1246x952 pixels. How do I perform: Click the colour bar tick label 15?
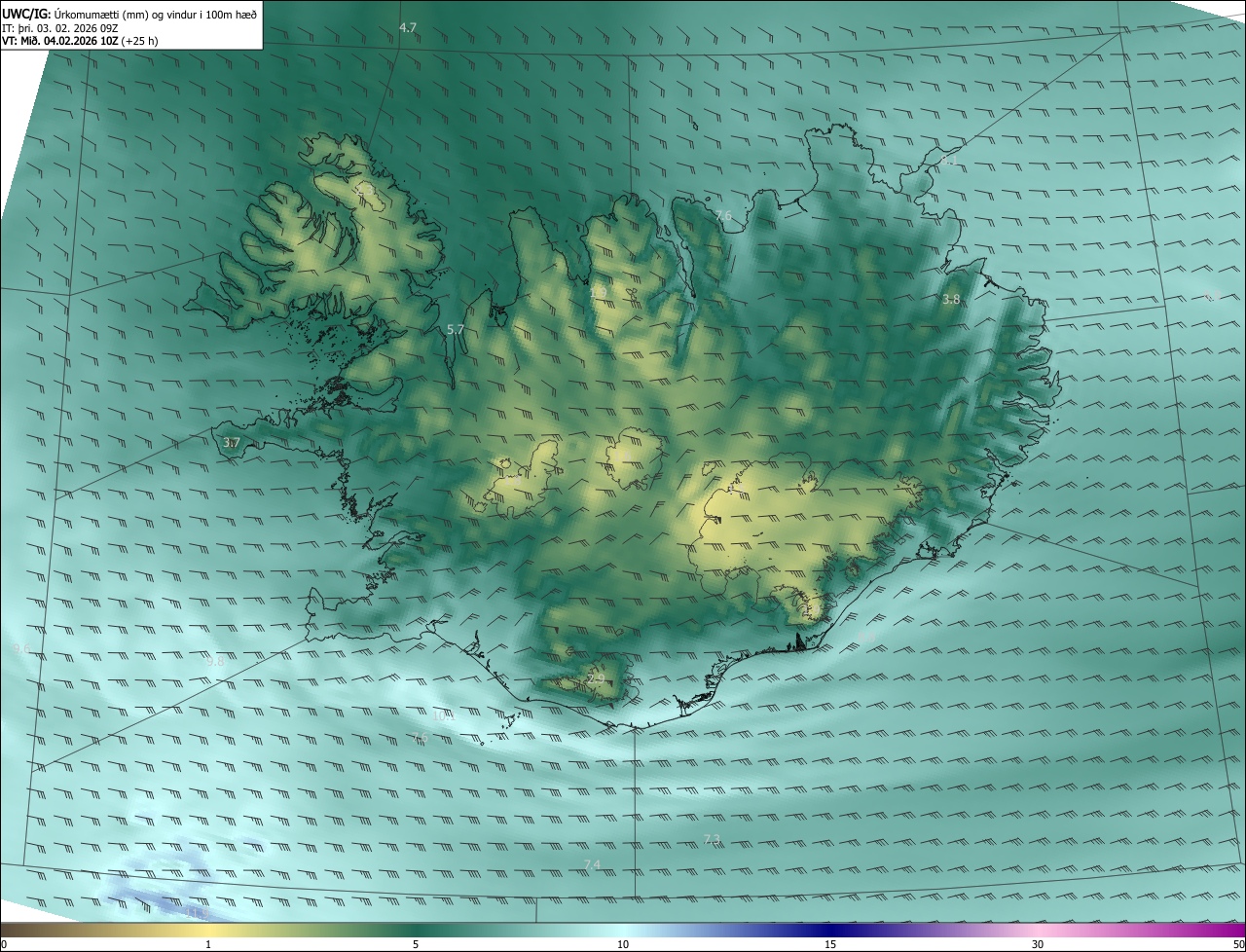(830, 944)
